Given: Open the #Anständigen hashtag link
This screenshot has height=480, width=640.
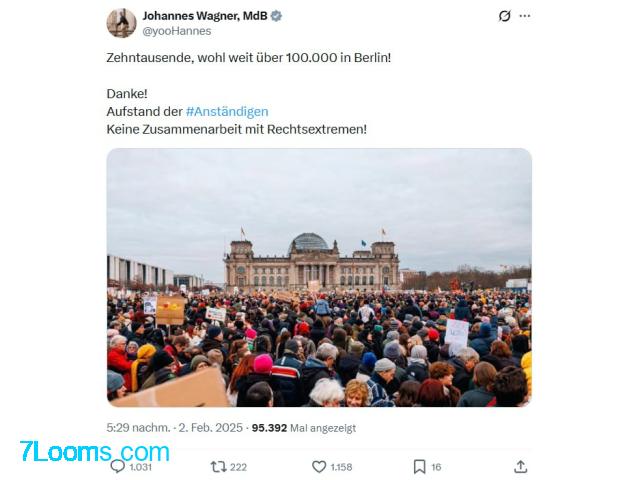Looking at the screenshot, I should coord(227,111).
